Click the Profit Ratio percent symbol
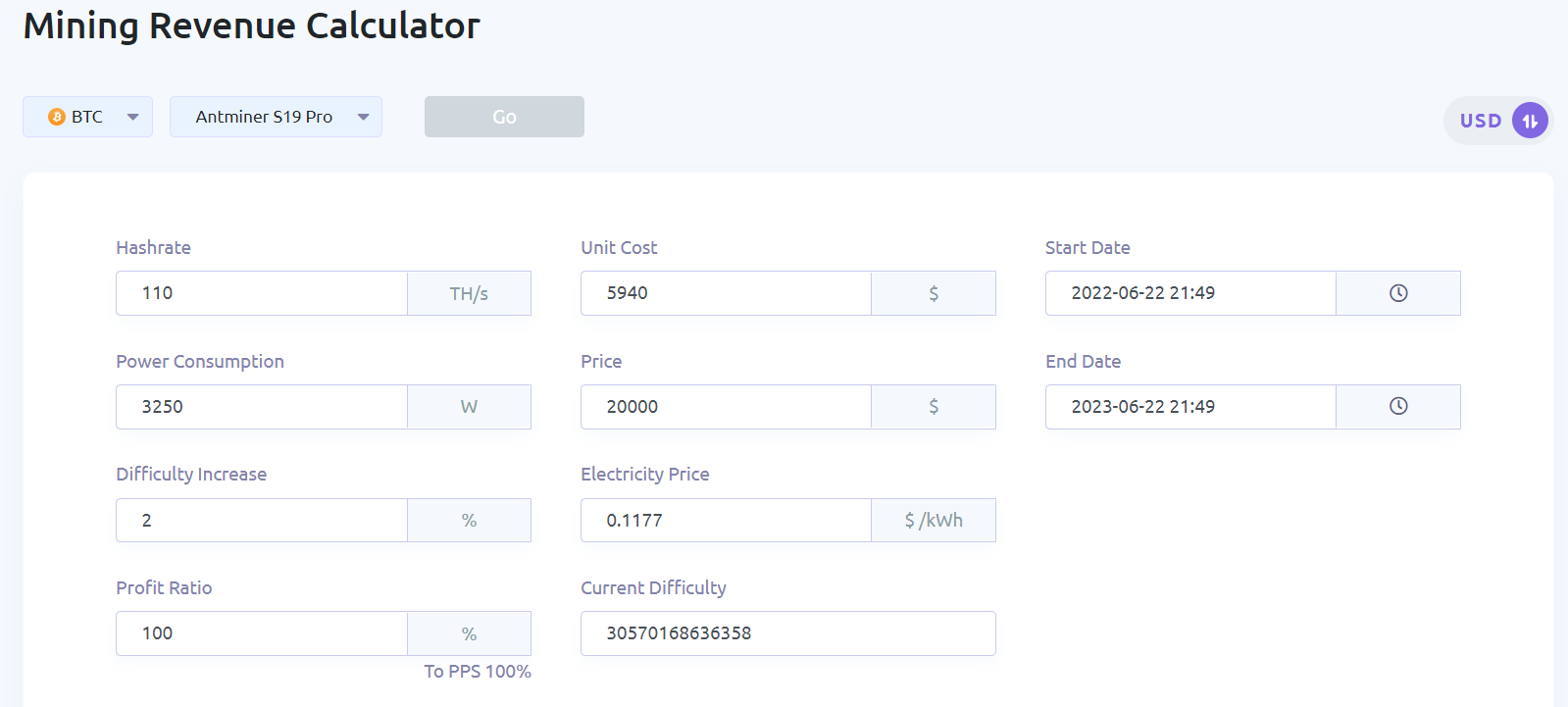Image resolution: width=1568 pixels, height=707 pixels. click(469, 633)
